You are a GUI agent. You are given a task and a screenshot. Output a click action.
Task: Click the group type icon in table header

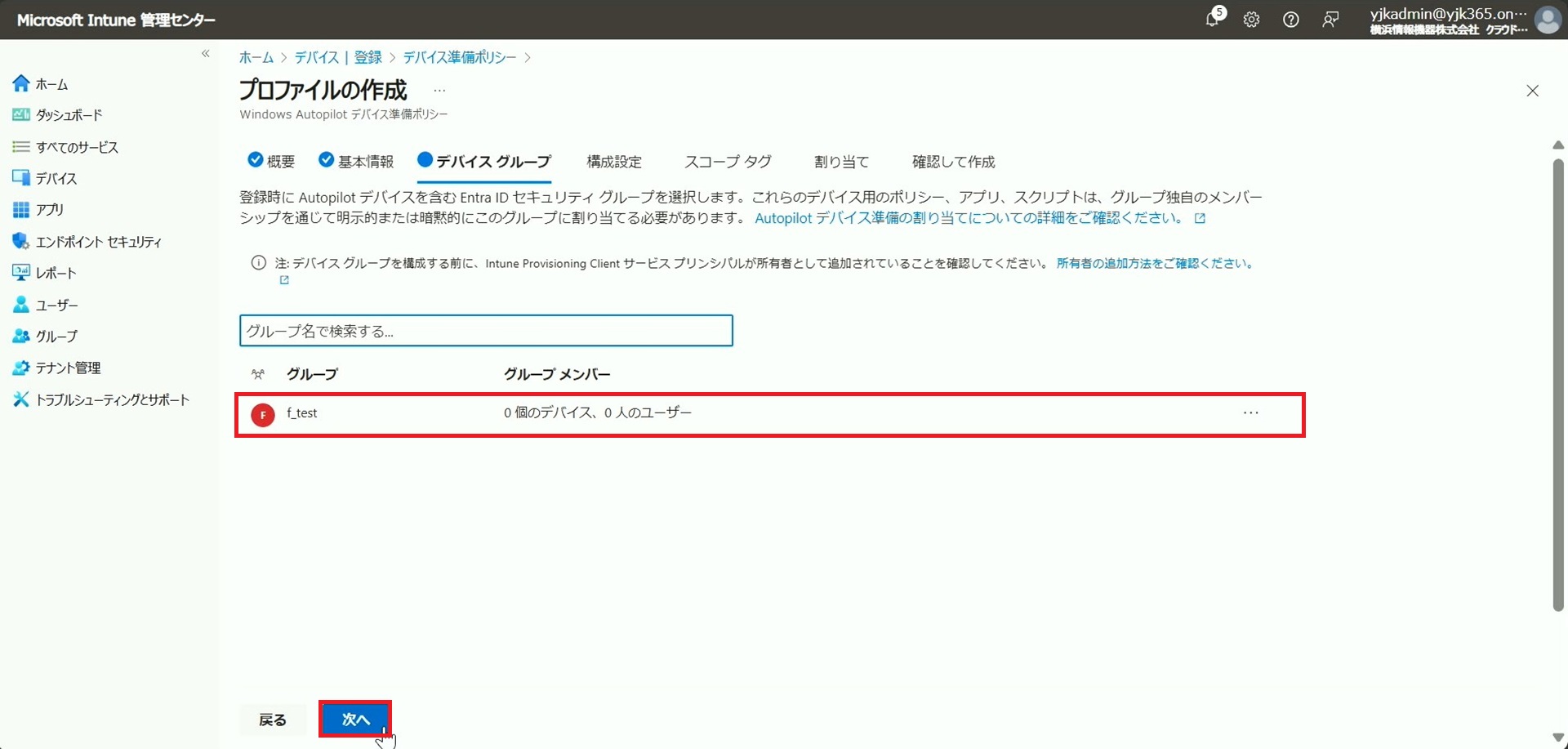[x=258, y=374]
